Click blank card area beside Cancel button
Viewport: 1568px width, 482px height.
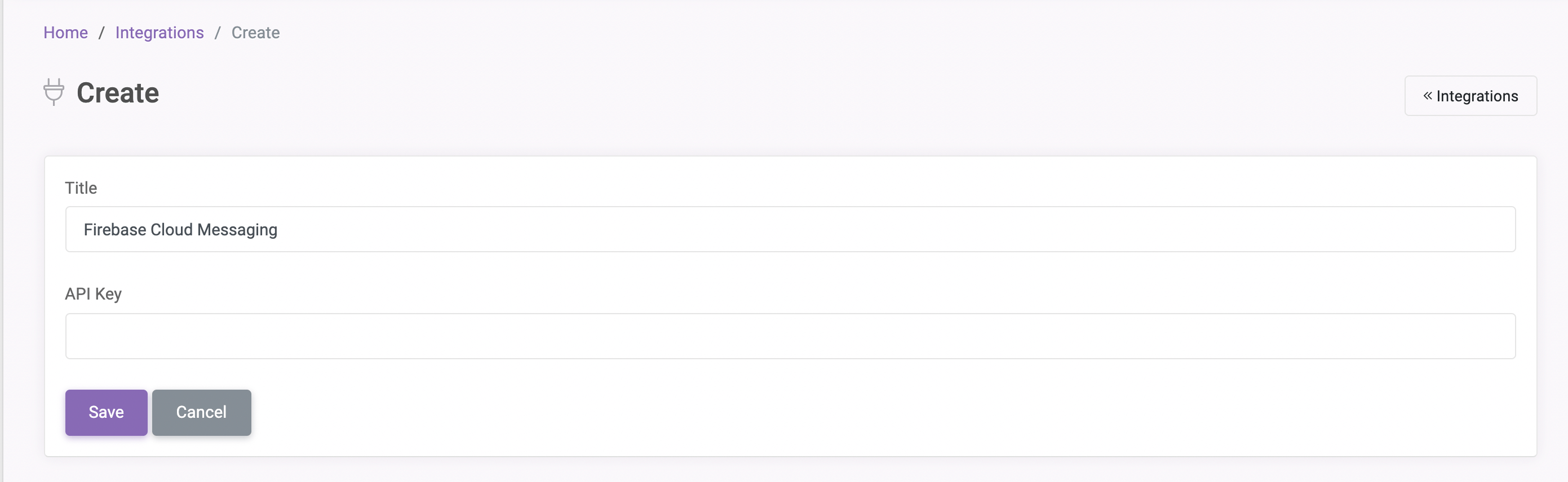pos(852,413)
